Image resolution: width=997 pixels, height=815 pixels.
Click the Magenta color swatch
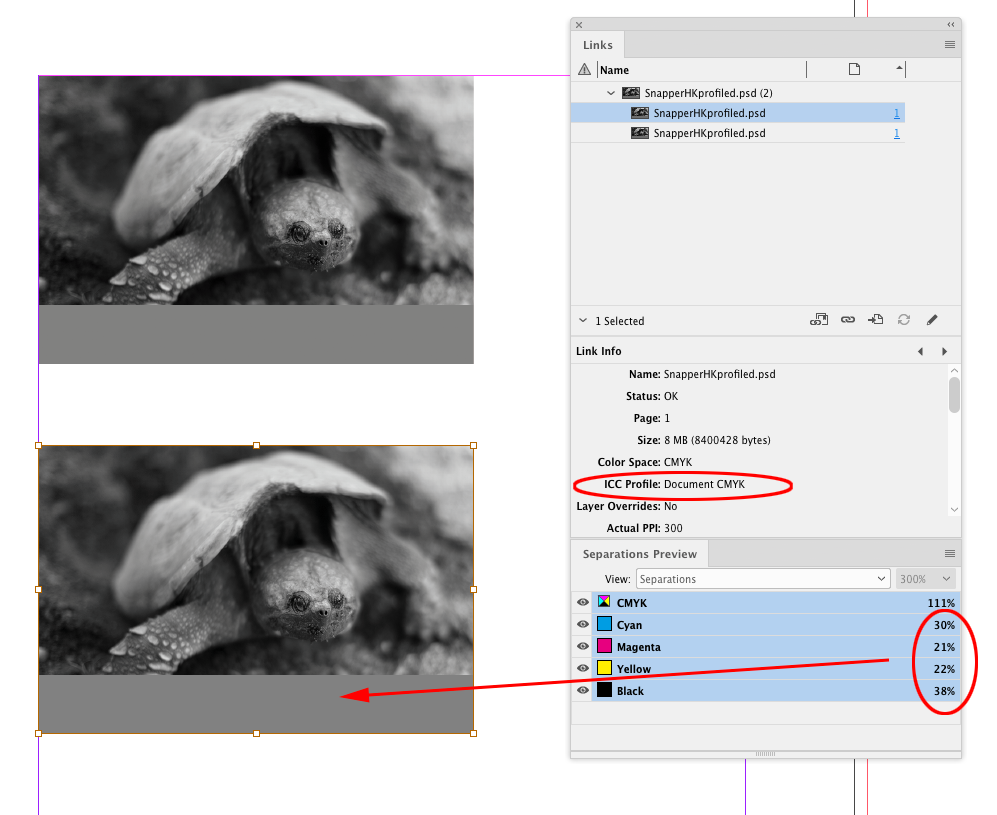(604, 645)
